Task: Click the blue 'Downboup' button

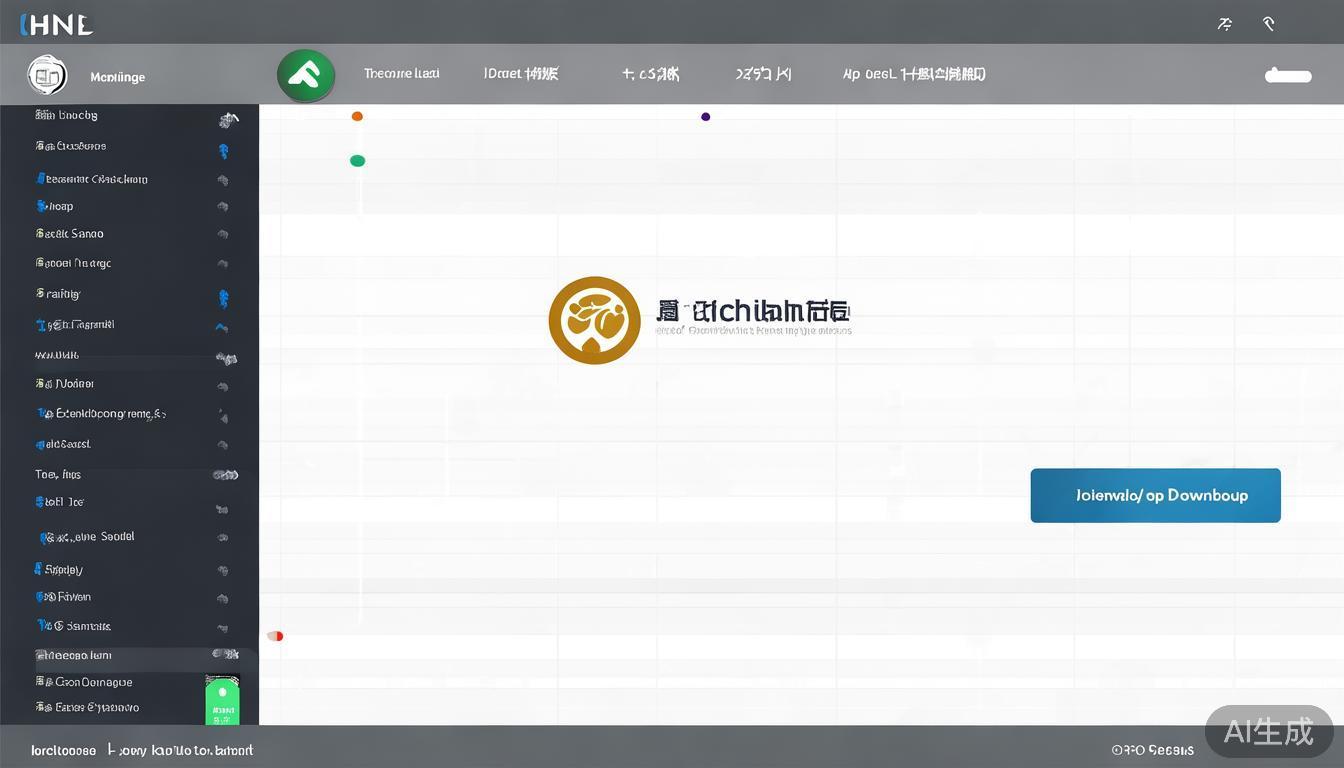Action: click(x=1155, y=495)
